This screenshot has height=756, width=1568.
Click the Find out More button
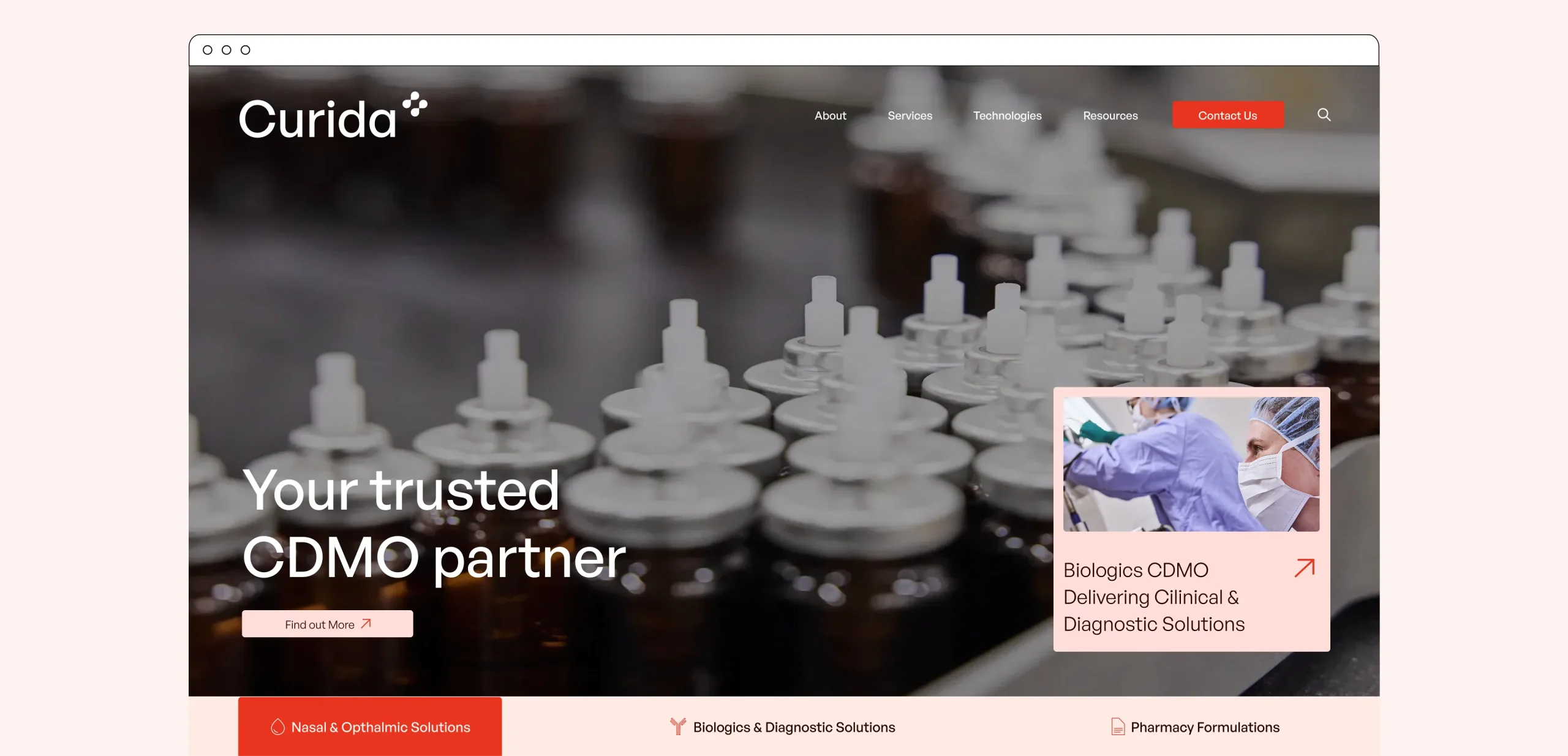(327, 624)
